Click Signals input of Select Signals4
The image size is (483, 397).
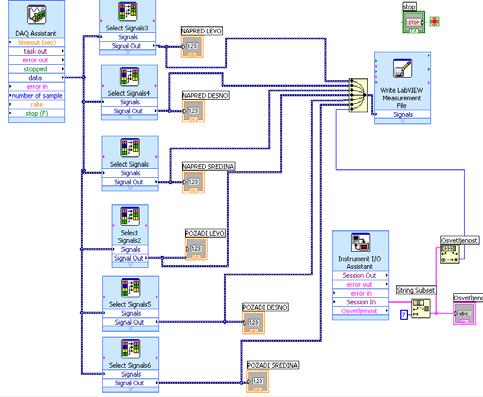click(x=129, y=102)
